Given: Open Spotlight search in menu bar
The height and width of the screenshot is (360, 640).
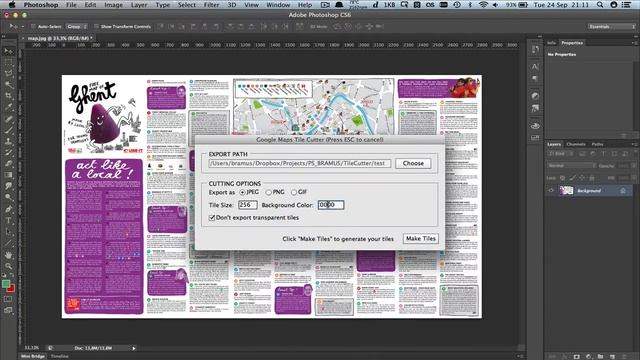Looking at the screenshot, I should coord(600,5).
